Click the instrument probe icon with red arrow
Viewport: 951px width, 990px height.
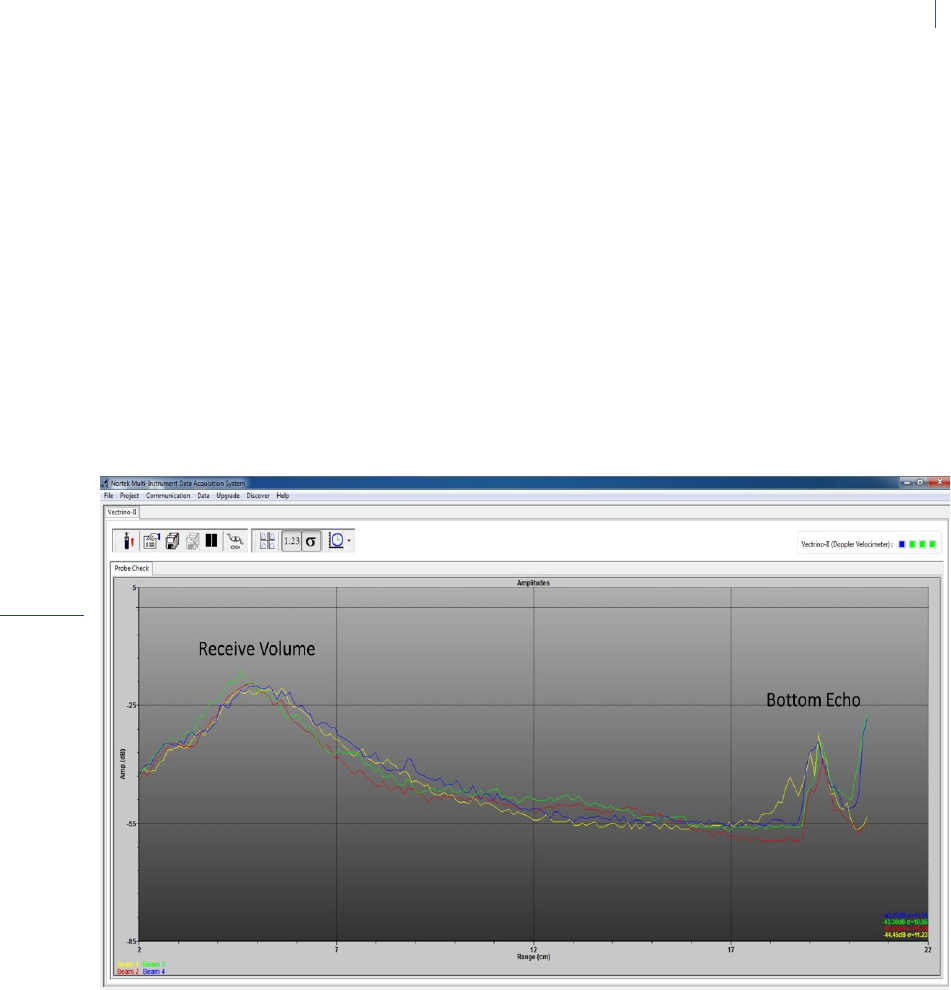coord(129,540)
